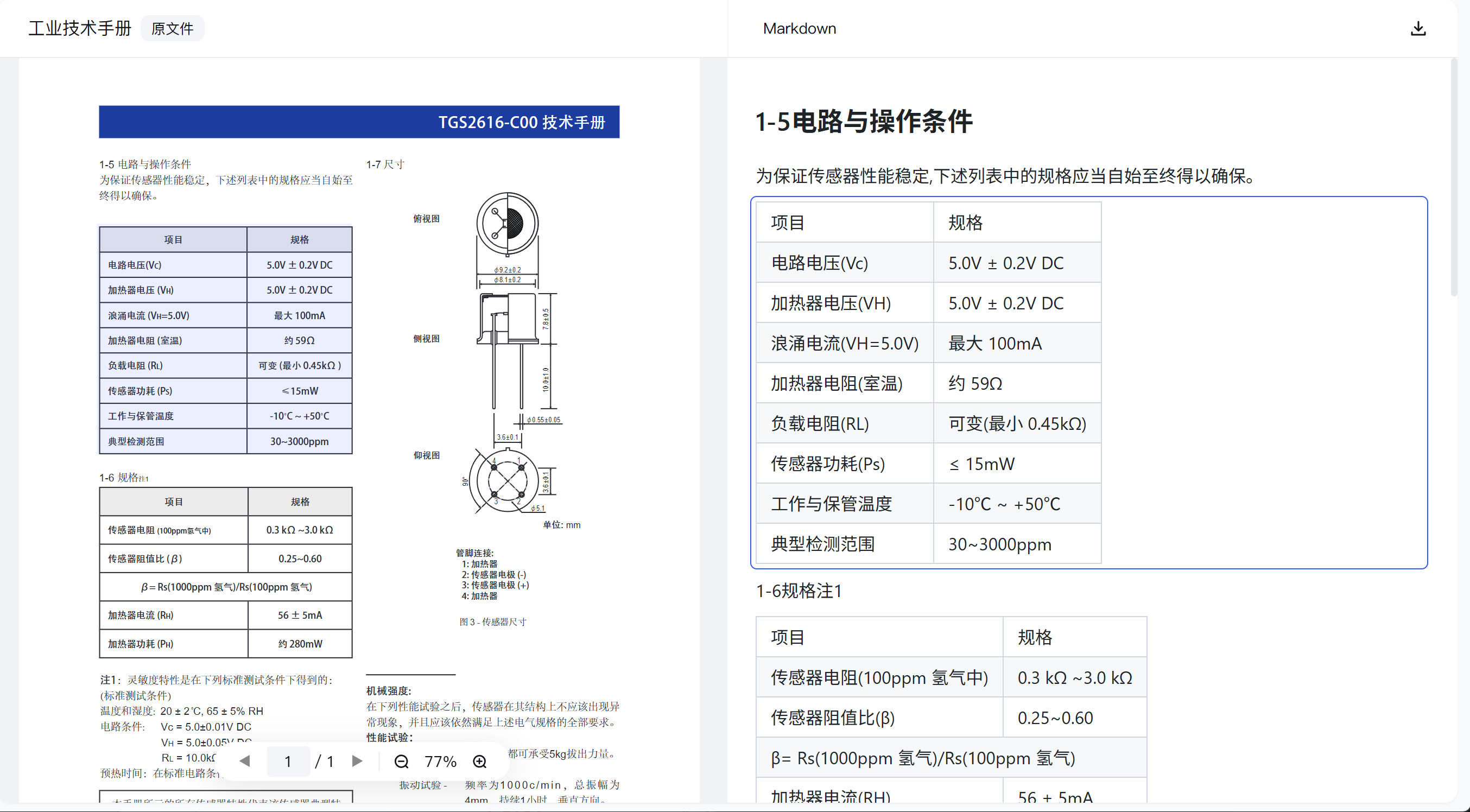Image resolution: width=1470 pixels, height=812 pixels.
Task: Click the page number input field
Action: (x=288, y=761)
